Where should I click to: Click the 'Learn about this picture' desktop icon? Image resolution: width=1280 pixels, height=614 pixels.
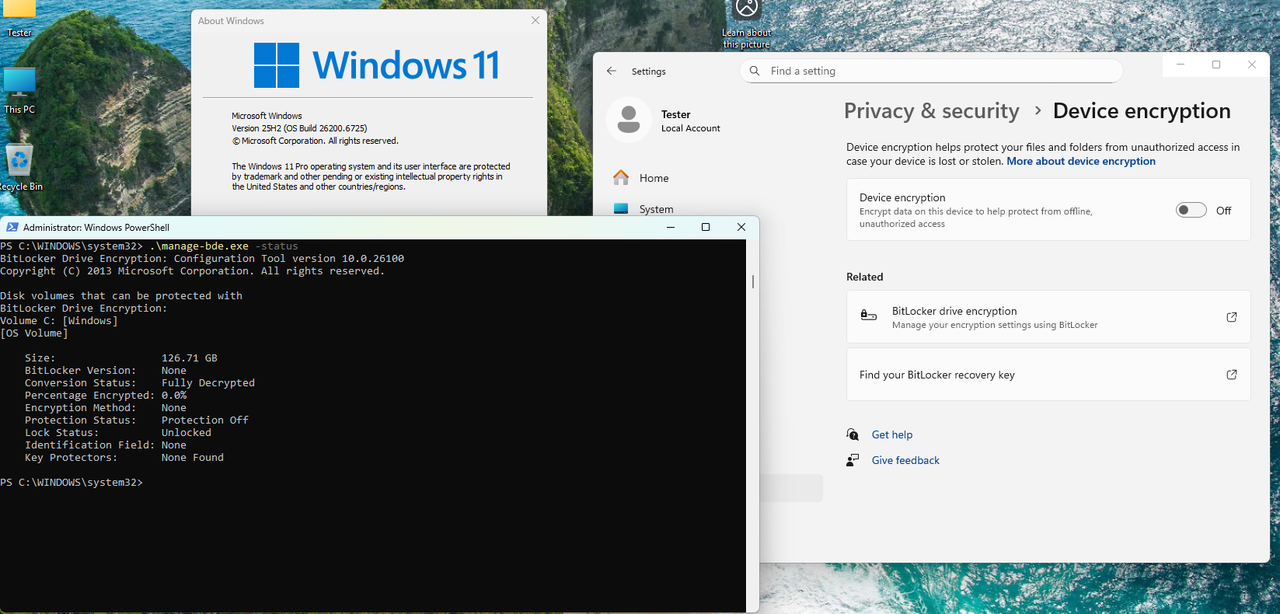[x=747, y=24]
